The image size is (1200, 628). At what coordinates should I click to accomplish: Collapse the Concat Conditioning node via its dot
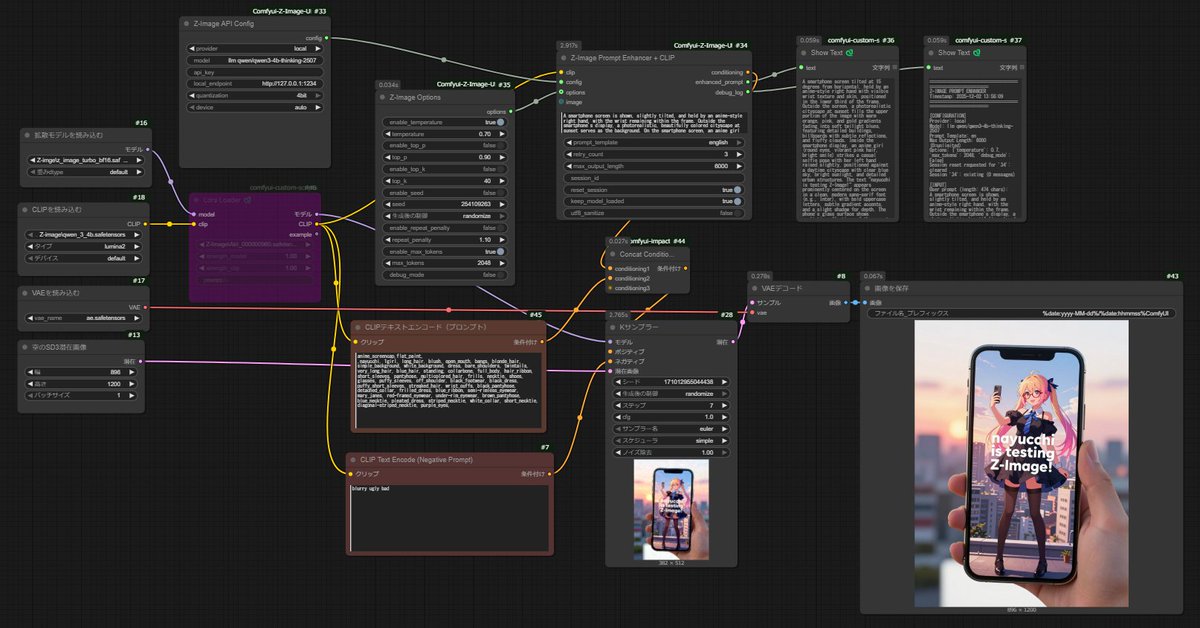coord(614,254)
